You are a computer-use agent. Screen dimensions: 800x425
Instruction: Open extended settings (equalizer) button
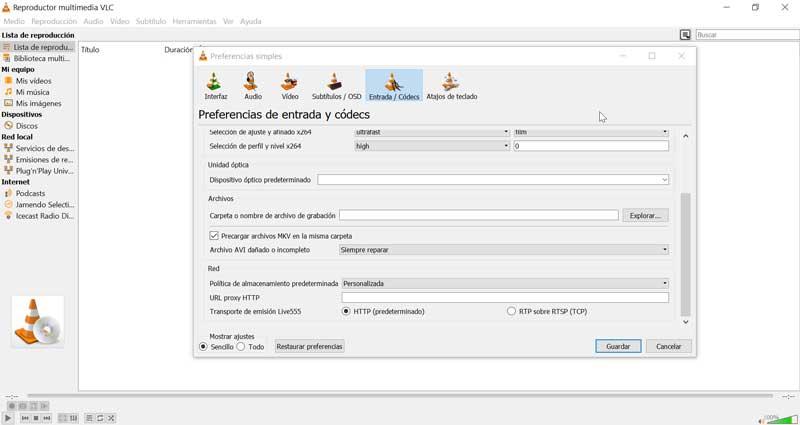[74, 418]
